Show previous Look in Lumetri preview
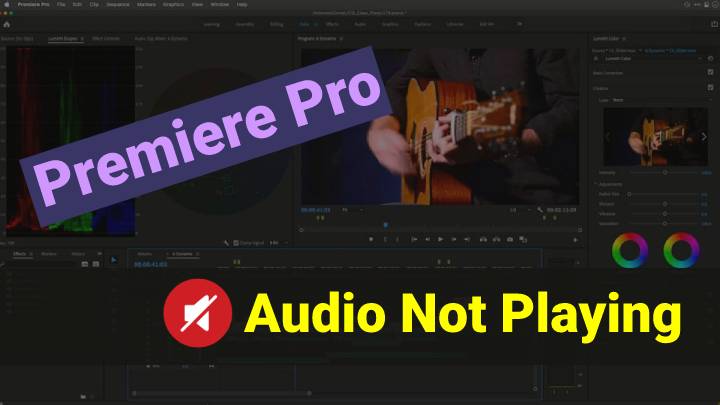Viewport: 720px width, 405px height. pyautogui.click(x=608, y=136)
